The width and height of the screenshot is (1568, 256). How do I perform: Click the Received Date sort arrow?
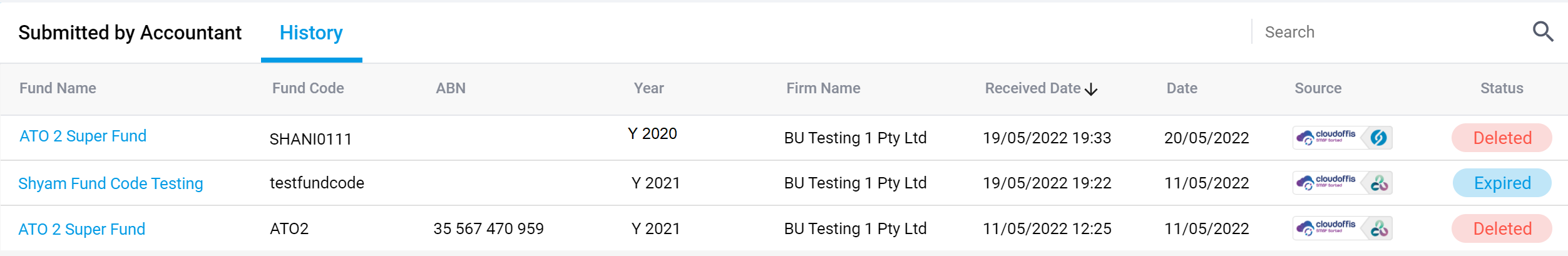click(1091, 90)
